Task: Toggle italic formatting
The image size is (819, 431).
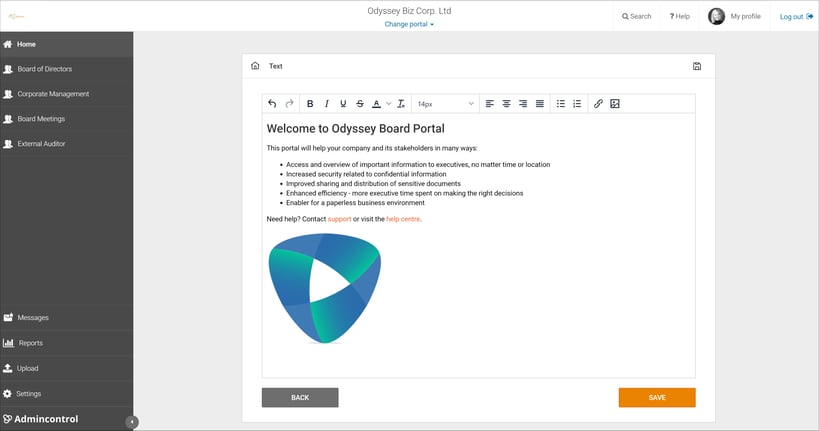Action: tap(326, 103)
